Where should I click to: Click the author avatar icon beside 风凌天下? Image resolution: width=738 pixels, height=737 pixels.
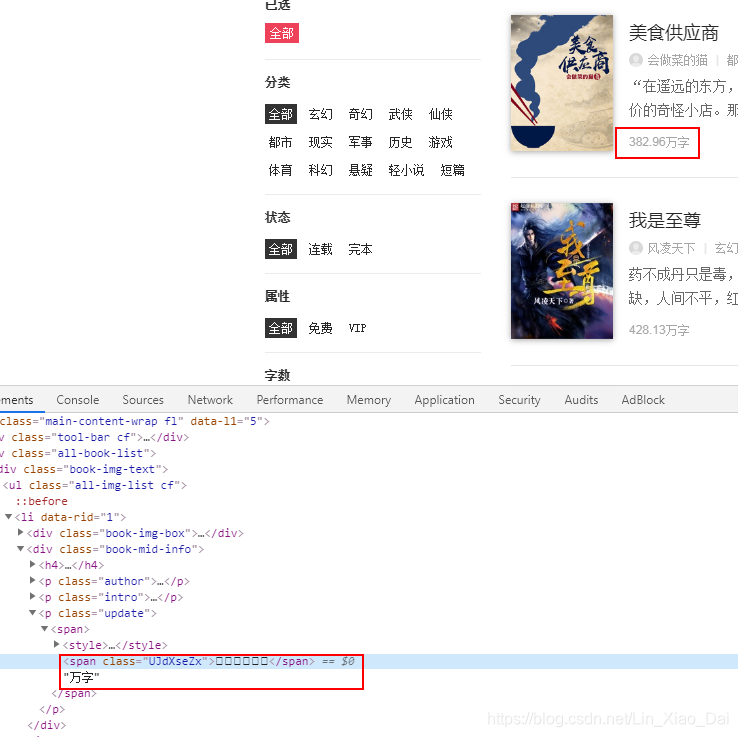tap(636, 248)
